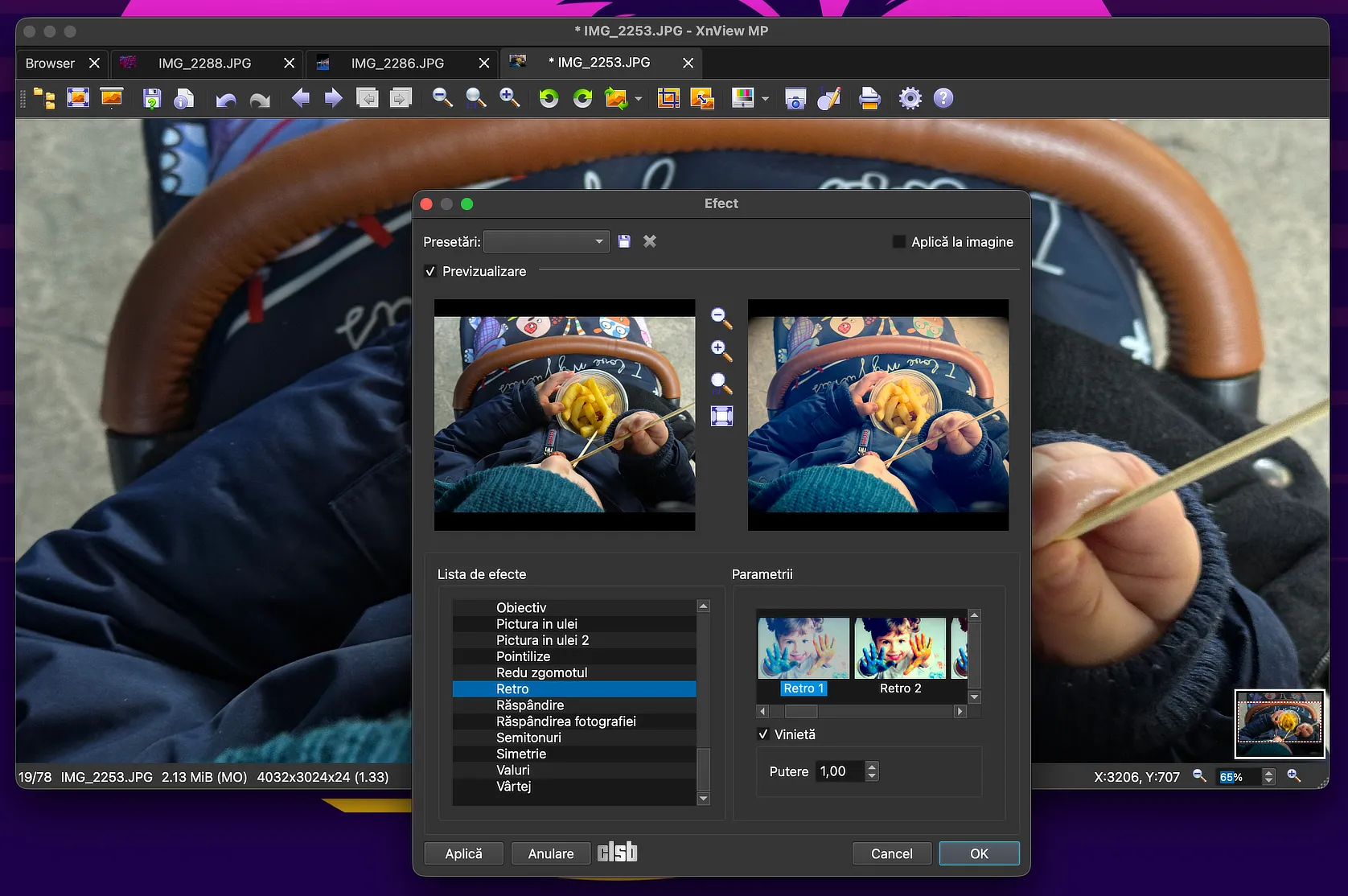The height and width of the screenshot is (896, 1348).
Task: Save preset with floppy disk icon
Action: pos(624,241)
